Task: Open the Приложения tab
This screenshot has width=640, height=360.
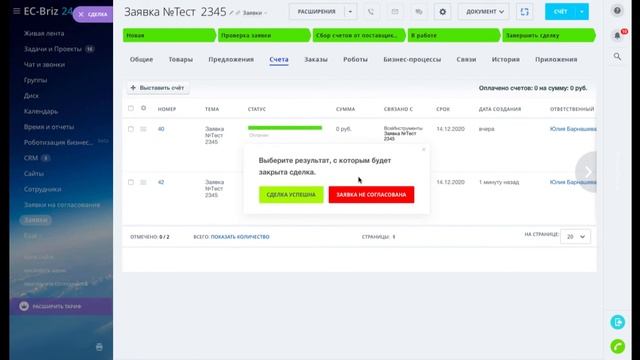Action: pyautogui.click(x=556, y=60)
